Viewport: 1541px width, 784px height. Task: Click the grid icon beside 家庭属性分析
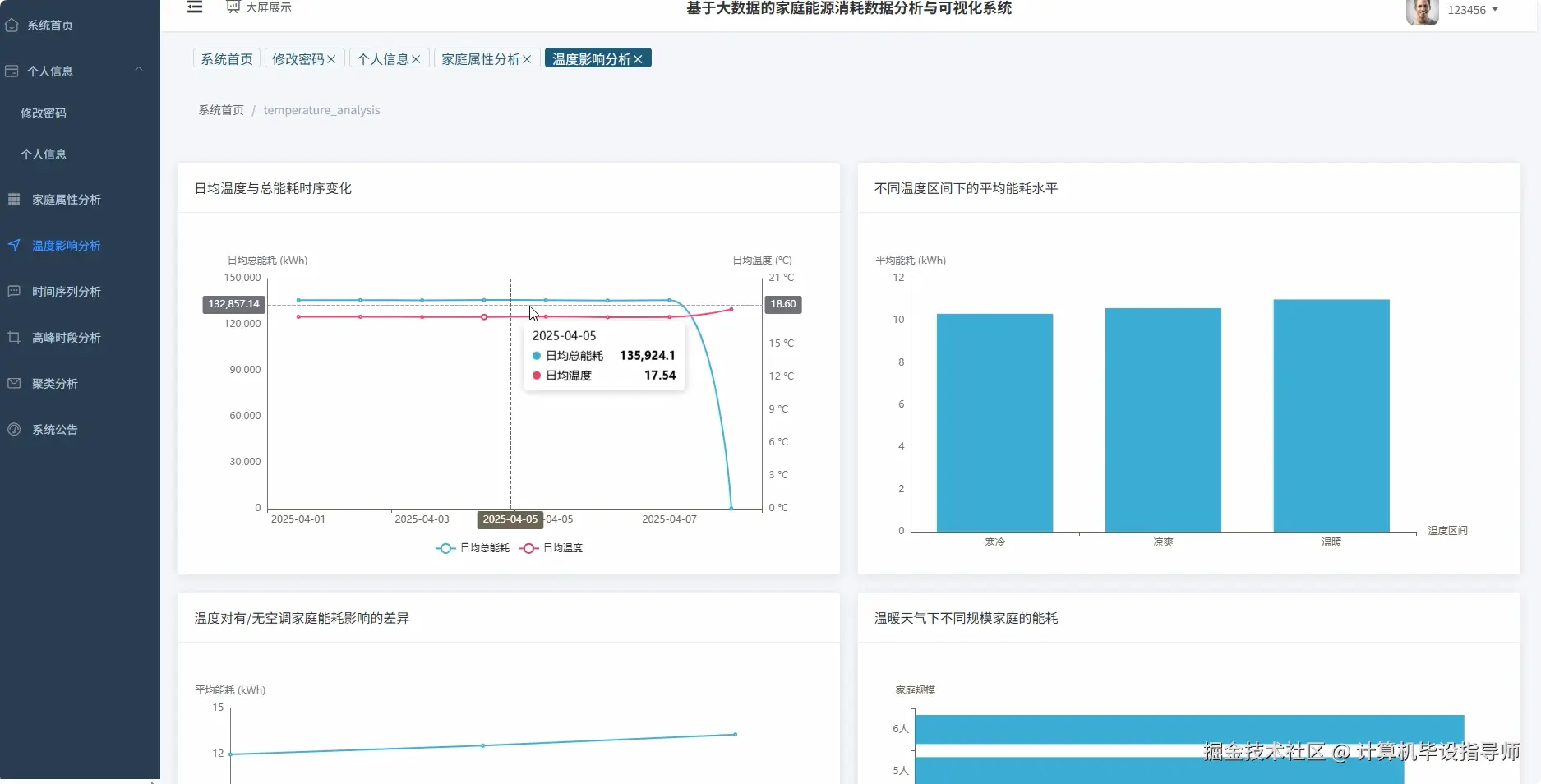pyautogui.click(x=14, y=199)
